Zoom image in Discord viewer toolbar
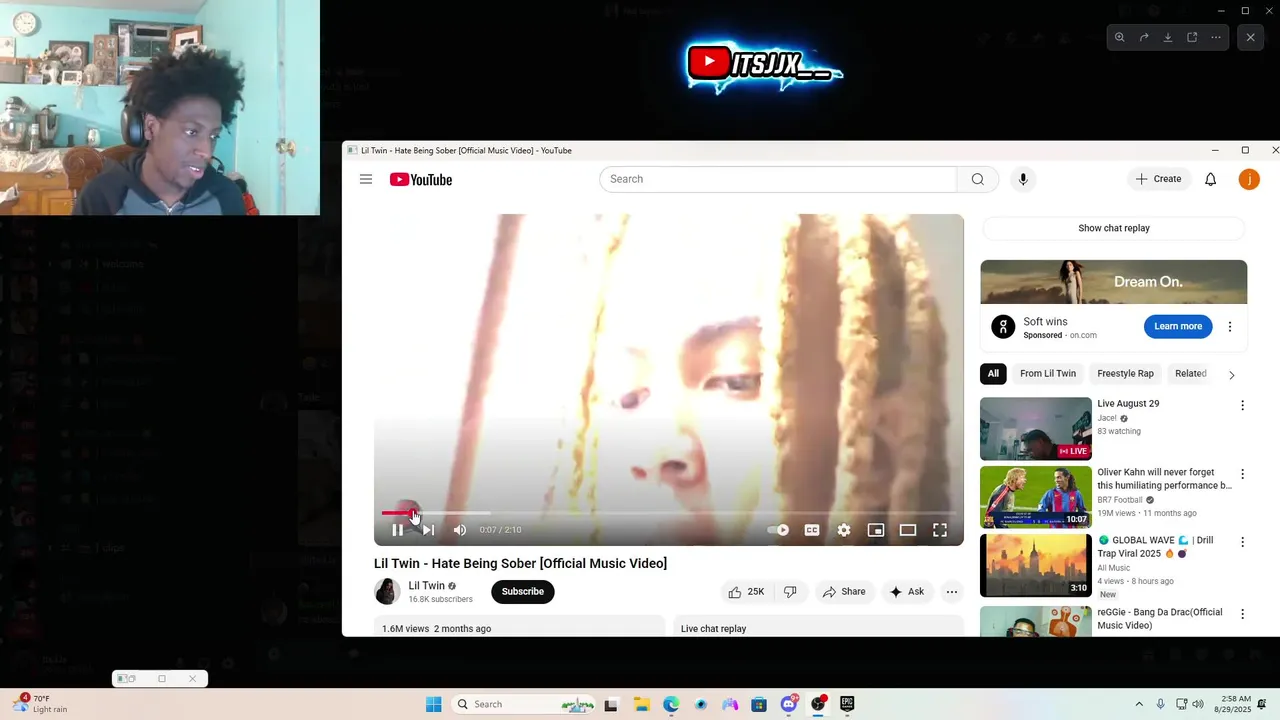Screen dimensions: 1280x720 [1119, 38]
